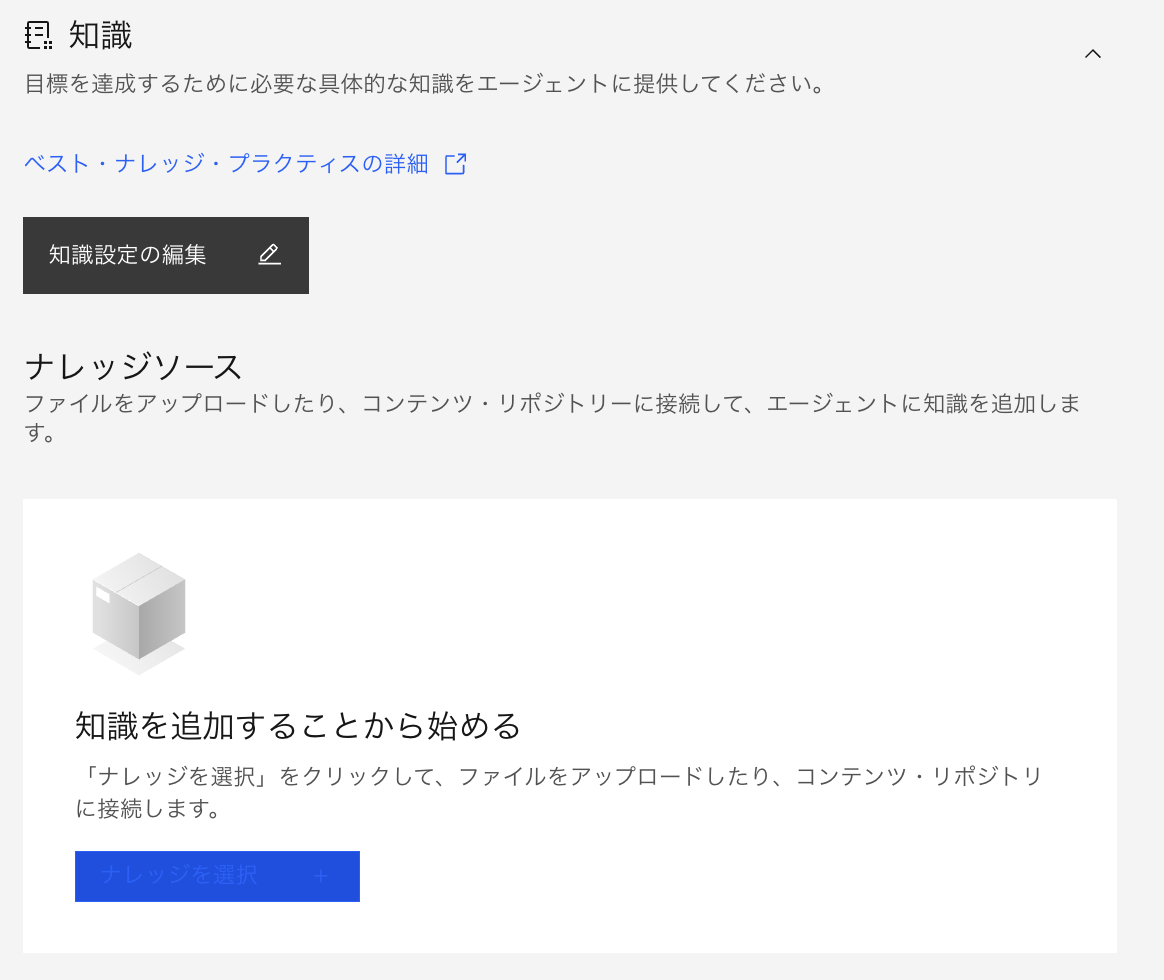
Task: Click the 知識 section title text
Action: (100, 36)
